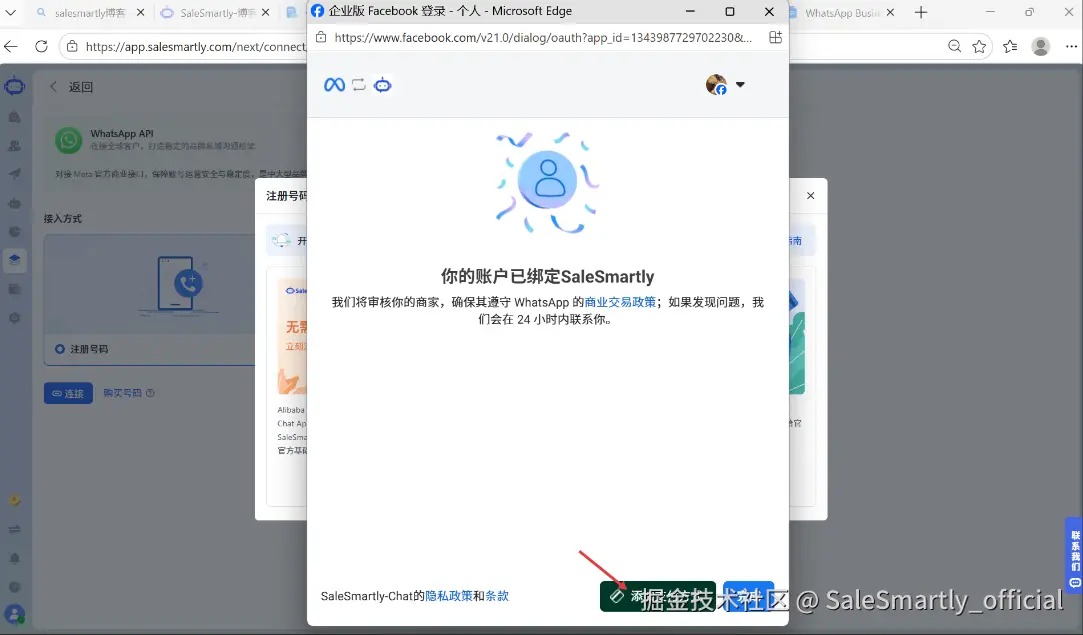Switch to the WhatsApp Busin browser tab
1083x635 pixels.
(x=834, y=12)
